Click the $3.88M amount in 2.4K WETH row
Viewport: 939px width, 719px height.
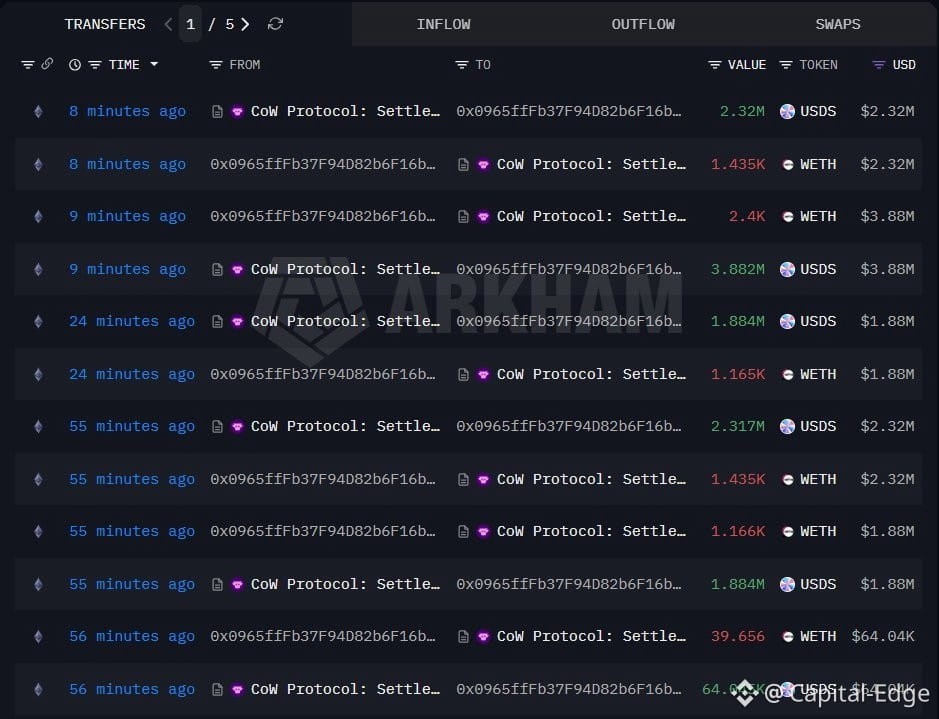point(887,216)
